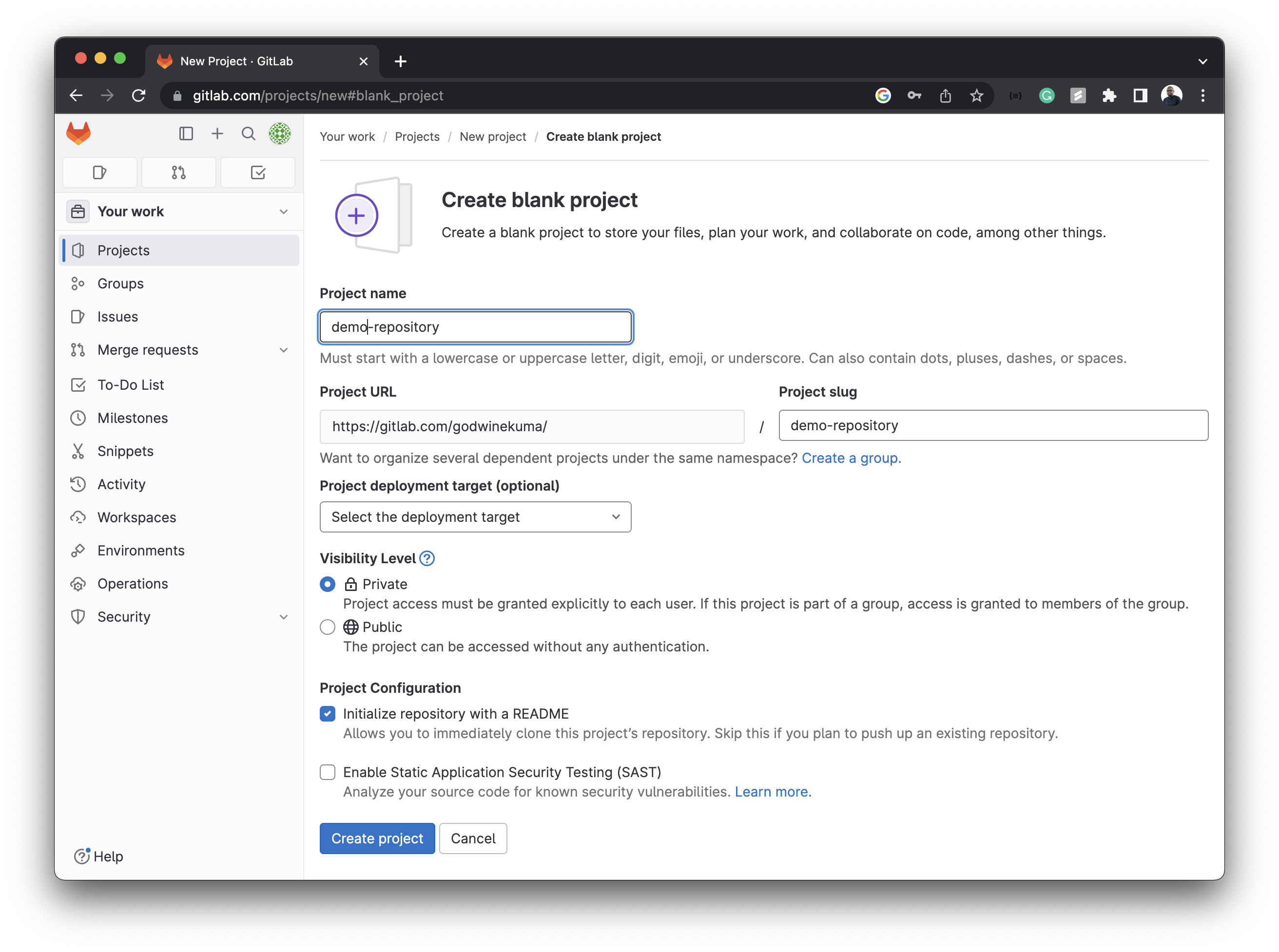Image resolution: width=1279 pixels, height=952 pixels.
Task: Follow the Create a group link
Action: coord(851,458)
